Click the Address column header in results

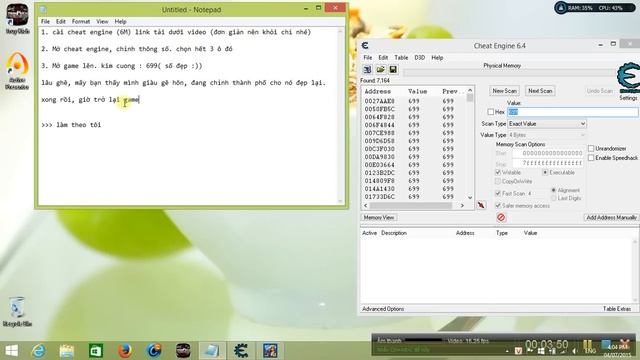pos(378,91)
